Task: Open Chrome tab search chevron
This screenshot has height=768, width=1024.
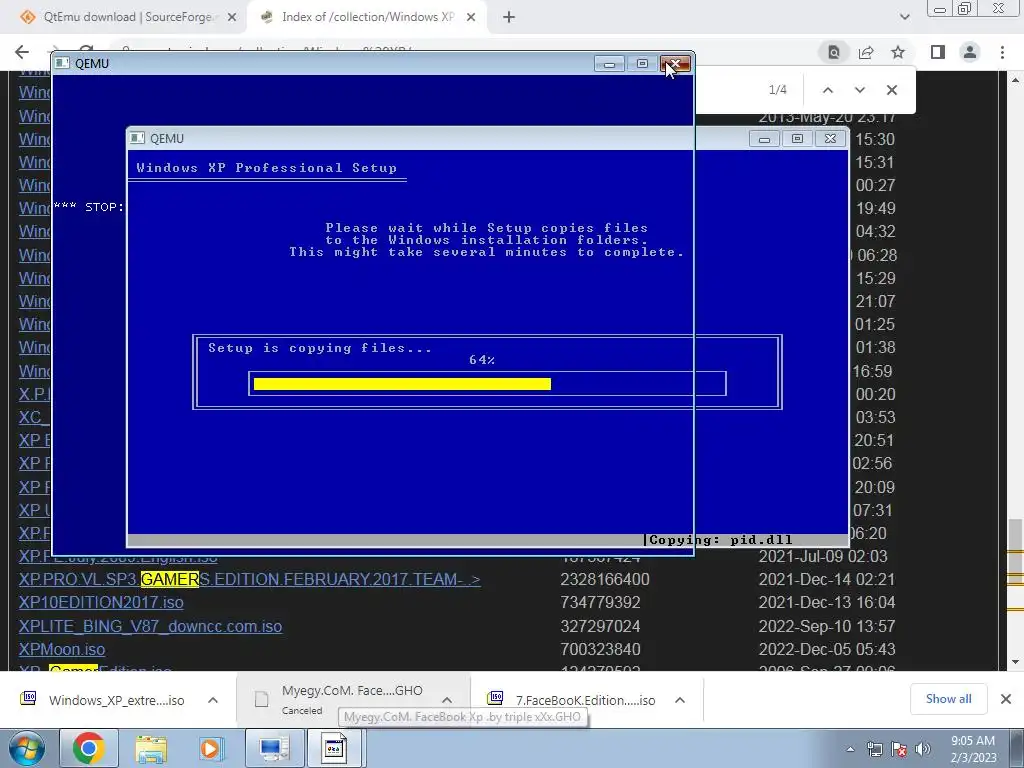Action: 904,18
